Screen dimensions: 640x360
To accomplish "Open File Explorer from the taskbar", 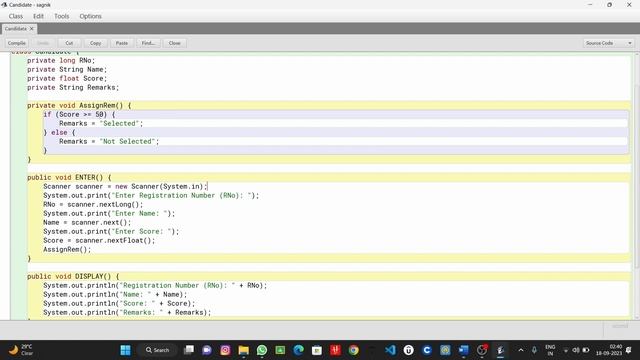I will (x=244, y=350).
